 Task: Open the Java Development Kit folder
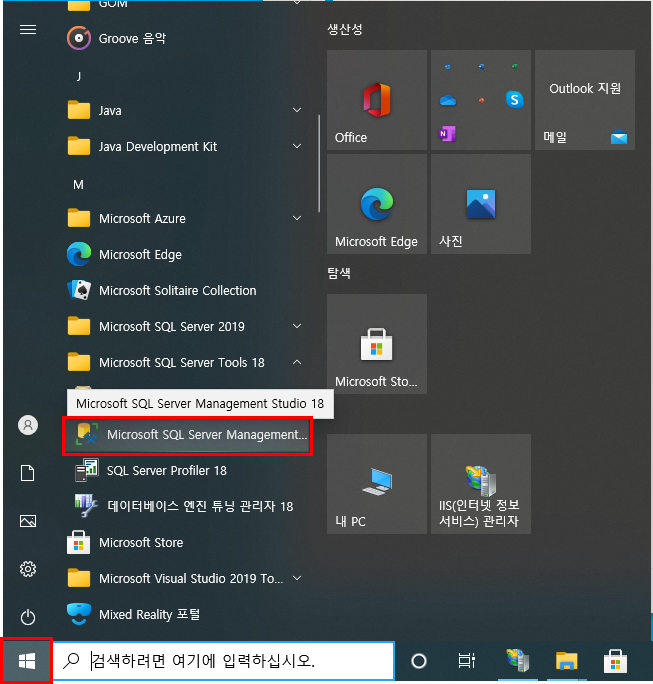point(185,147)
